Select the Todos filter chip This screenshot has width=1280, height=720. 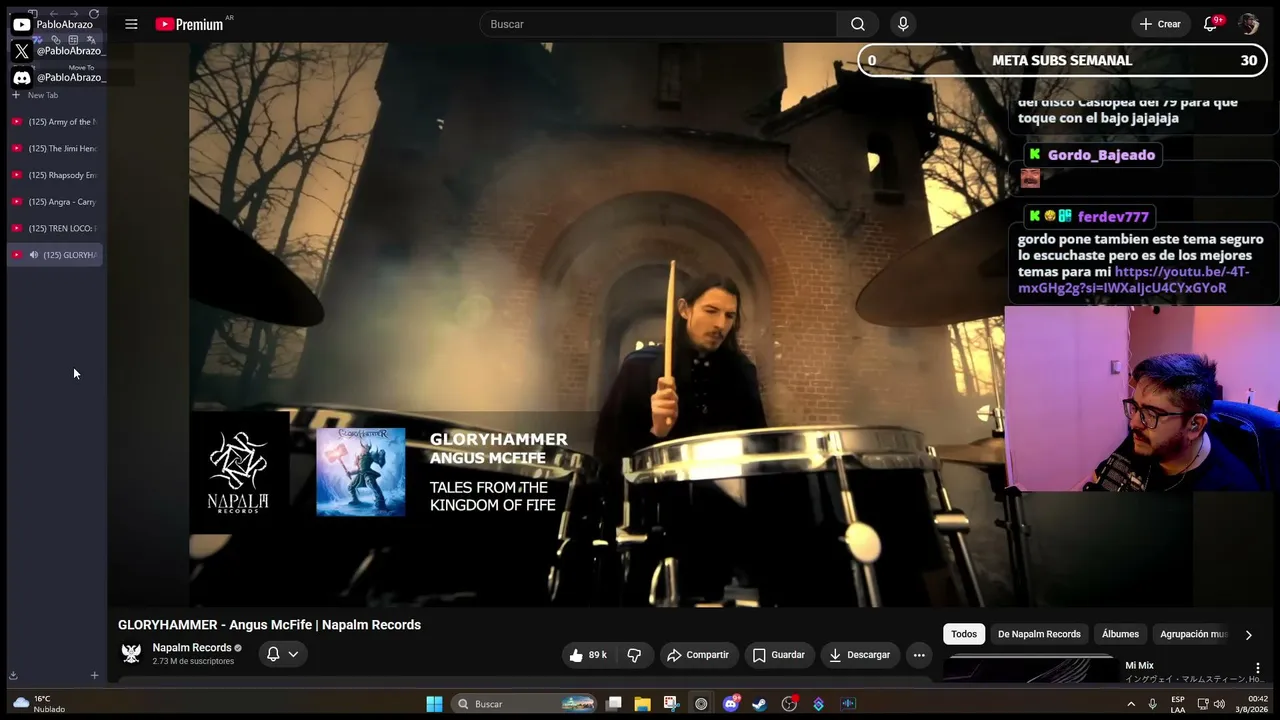pyautogui.click(x=964, y=634)
